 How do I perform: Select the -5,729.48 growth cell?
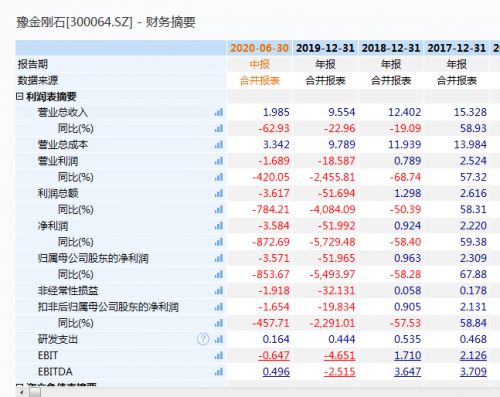tap(332, 242)
